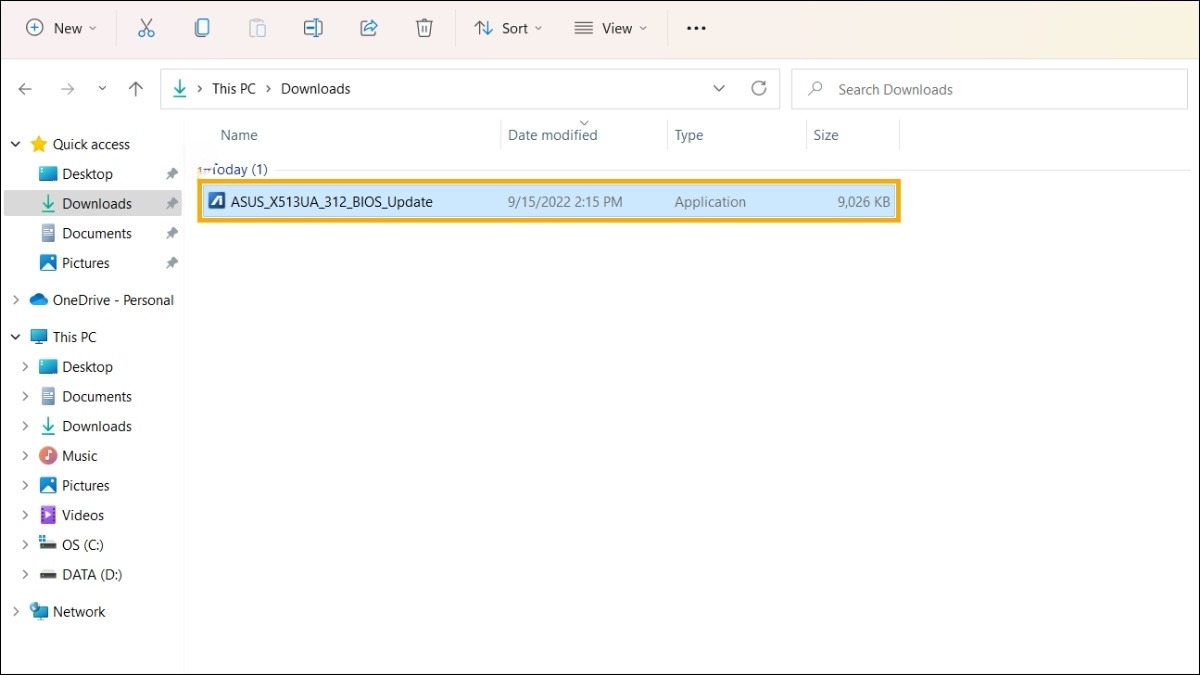Viewport: 1200px width, 675px height.
Task: Click This PC in address breadcrumb
Action: (x=234, y=88)
